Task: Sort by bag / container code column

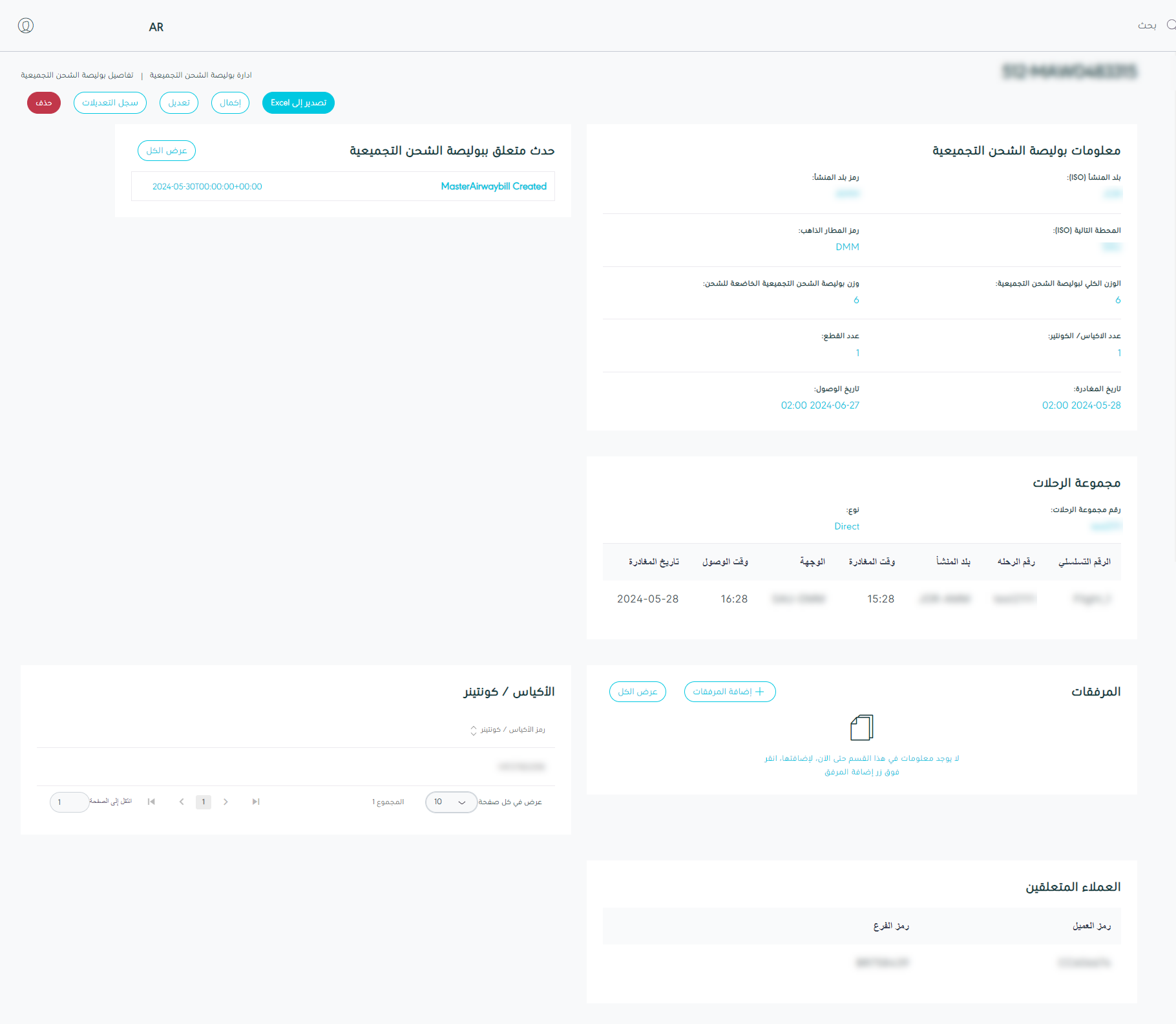Action: [474, 730]
